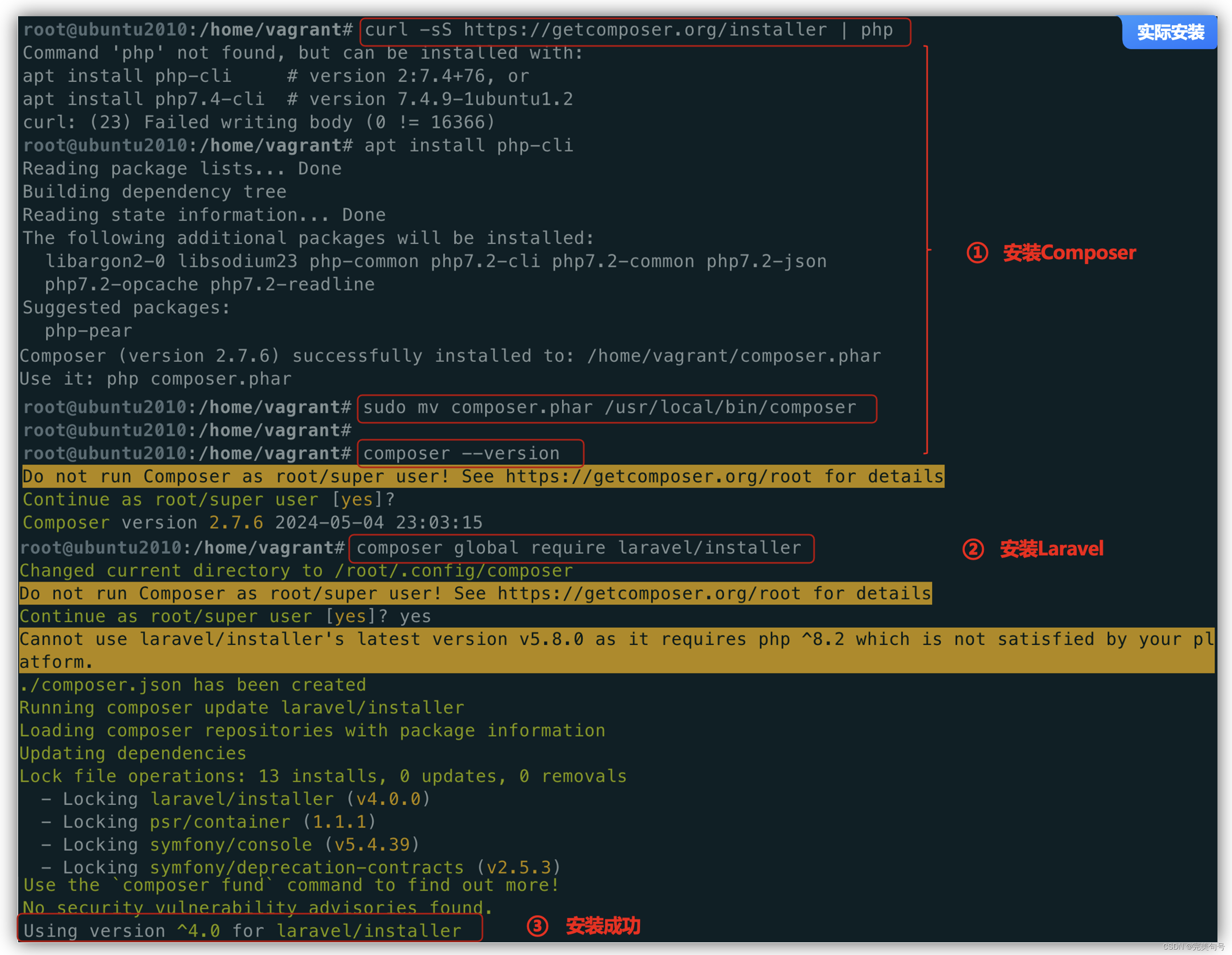1232x955 pixels.
Task: Click "apt install php-cli # version 2:7.4+76" line
Action: [276, 76]
